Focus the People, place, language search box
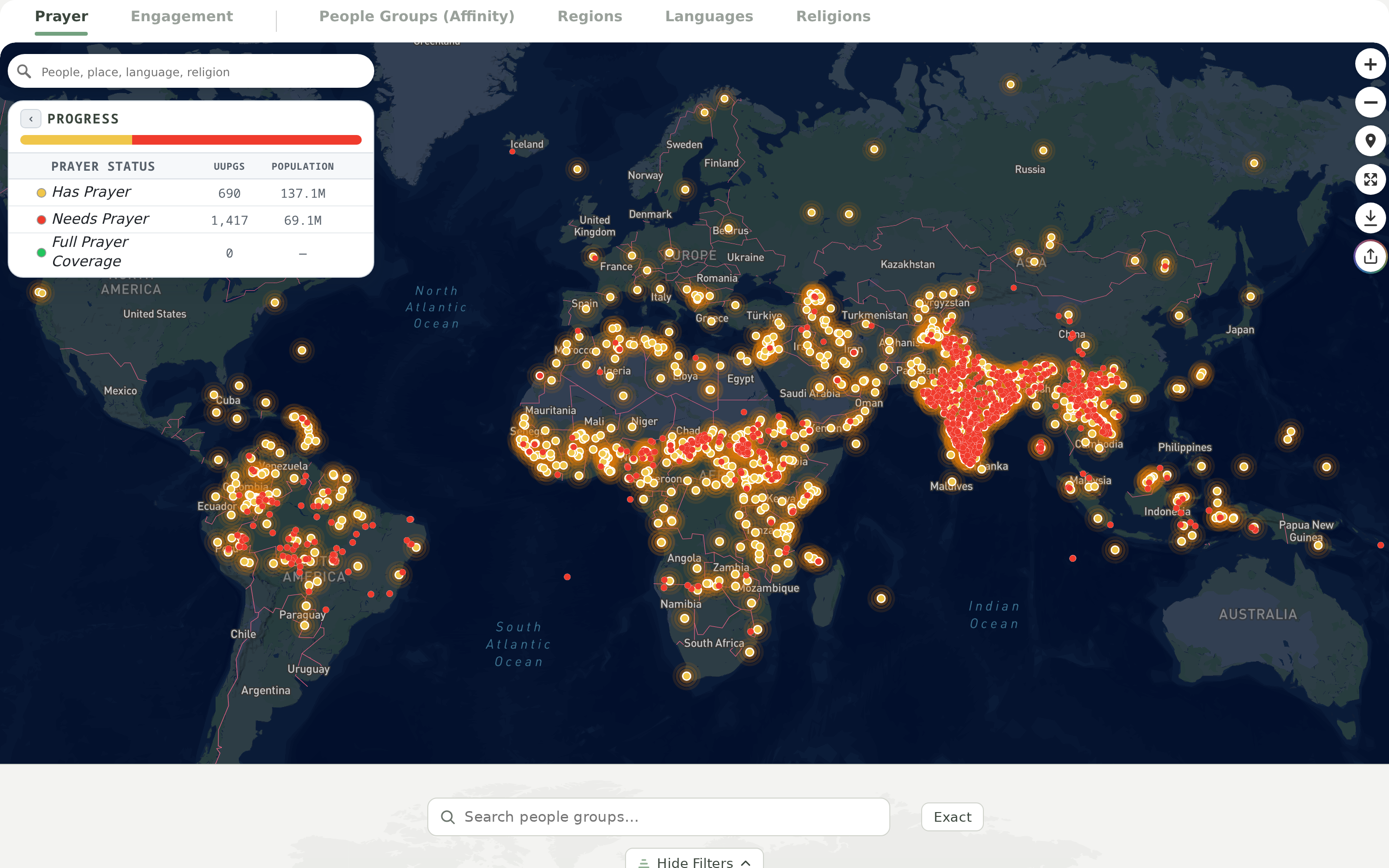Image resolution: width=1389 pixels, height=868 pixels. coord(191,72)
